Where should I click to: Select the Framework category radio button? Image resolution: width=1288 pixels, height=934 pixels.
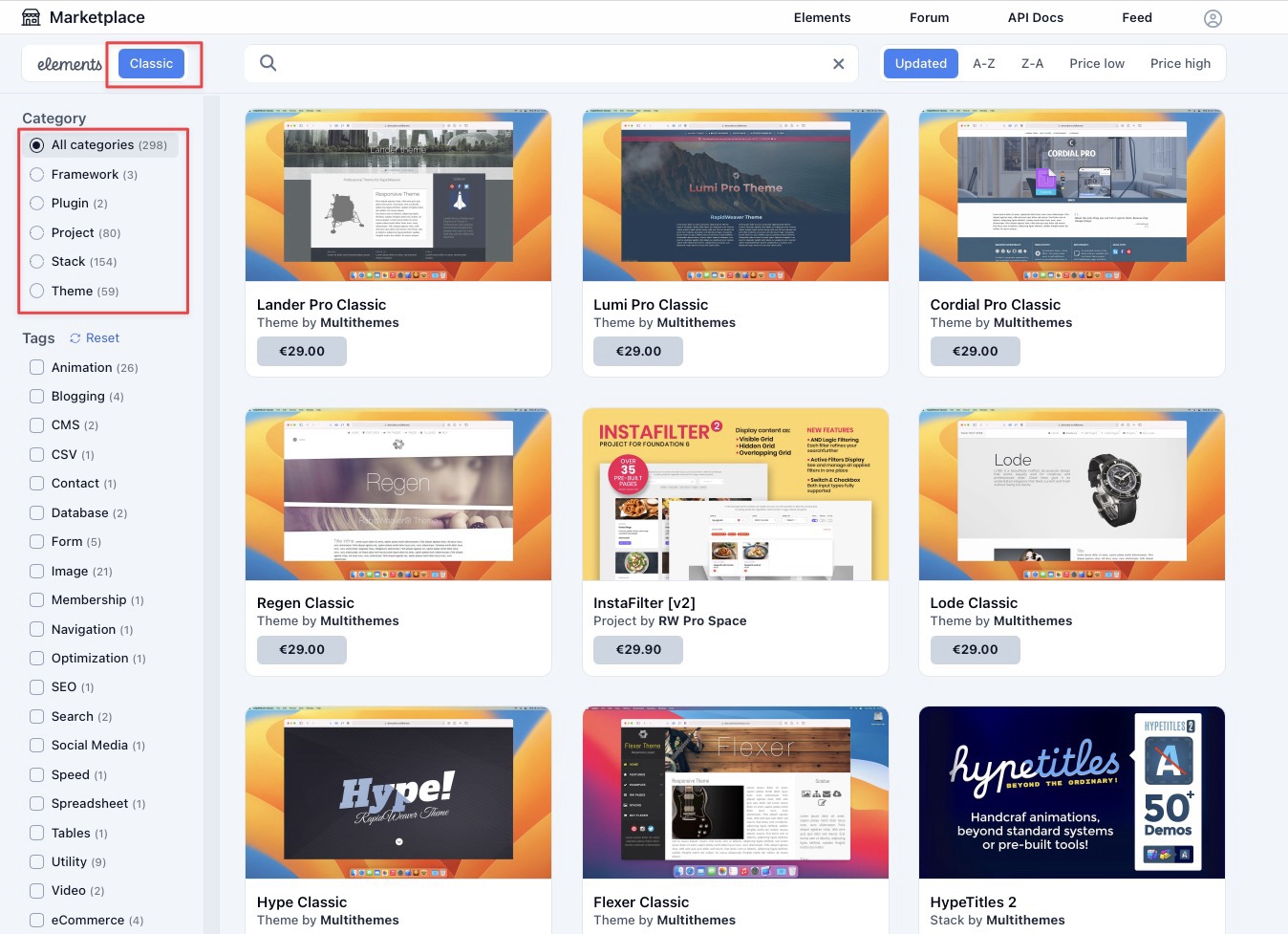pyautogui.click(x=37, y=175)
